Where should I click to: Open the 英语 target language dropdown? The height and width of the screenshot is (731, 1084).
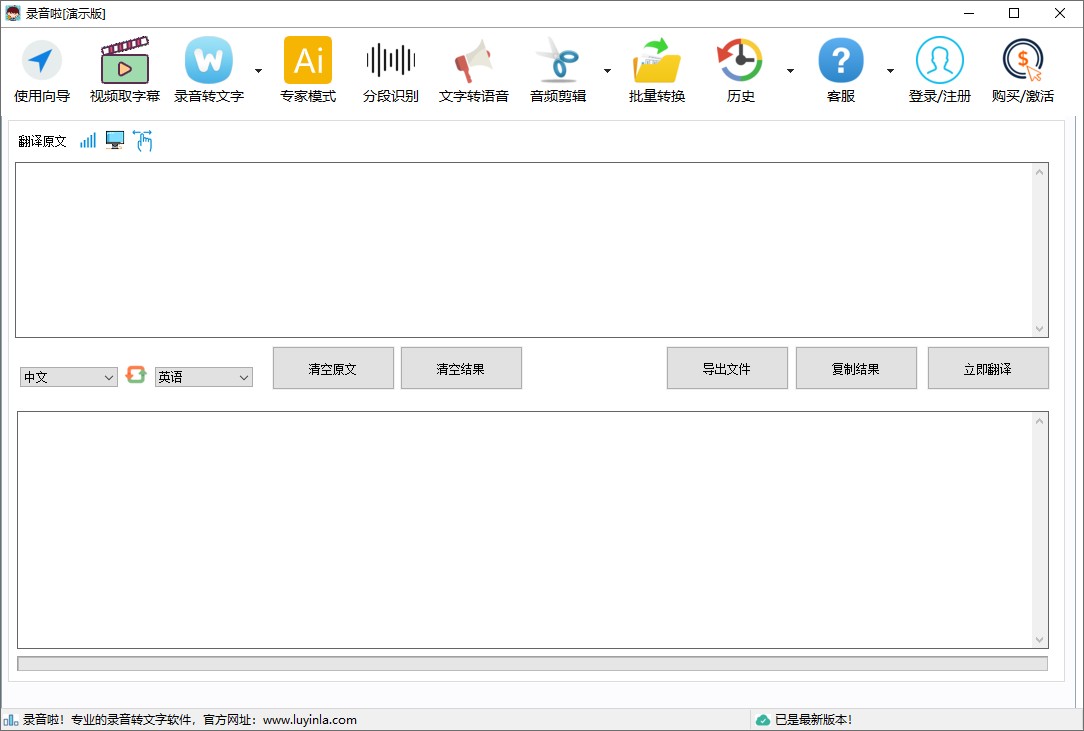coord(203,377)
